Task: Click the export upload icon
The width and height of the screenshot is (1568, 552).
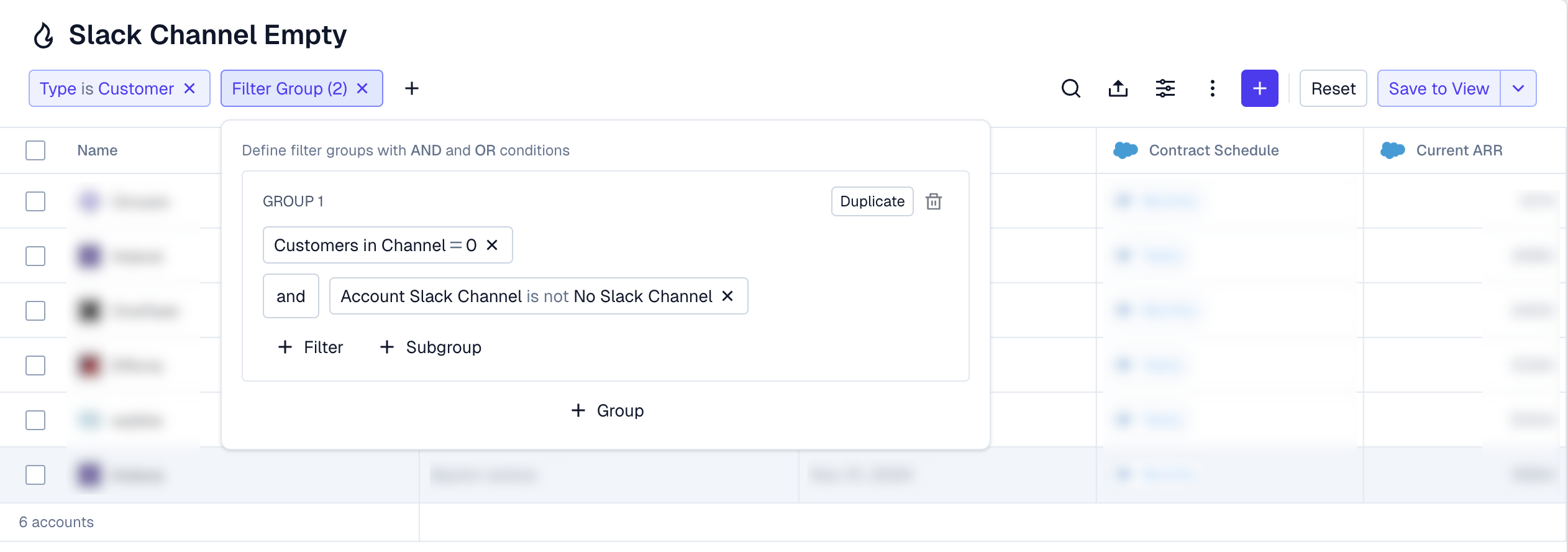Action: (1118, 89)
